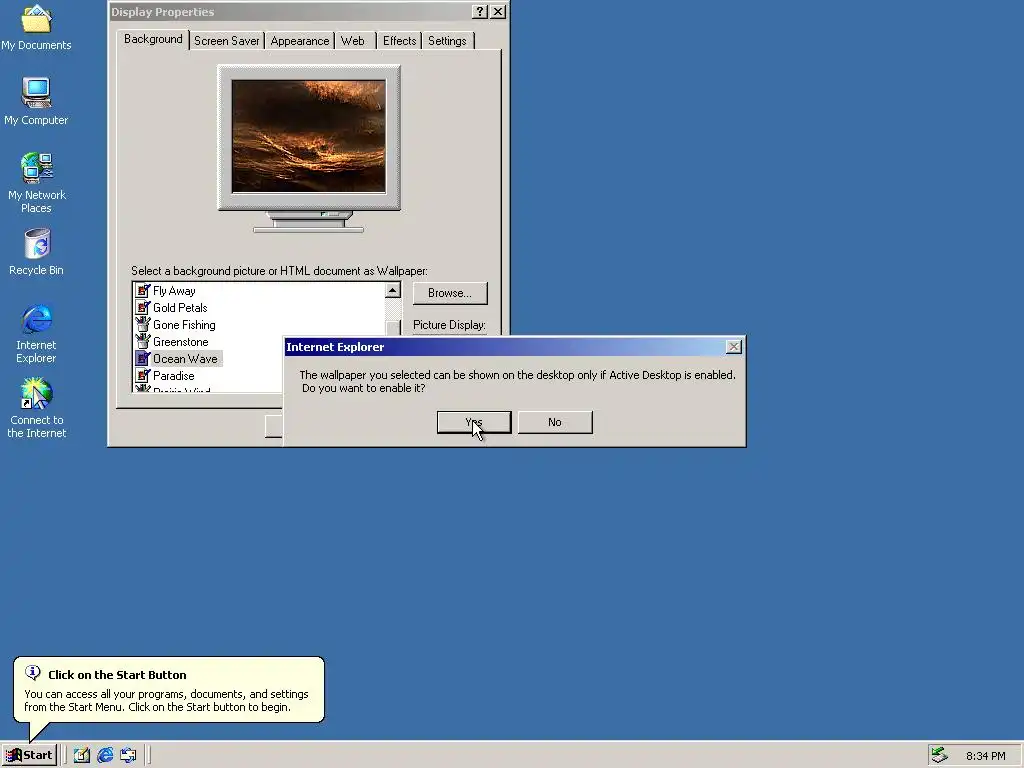
Task: Click the Ocean Wave wallpaper icon
Action: coord(142,359)
